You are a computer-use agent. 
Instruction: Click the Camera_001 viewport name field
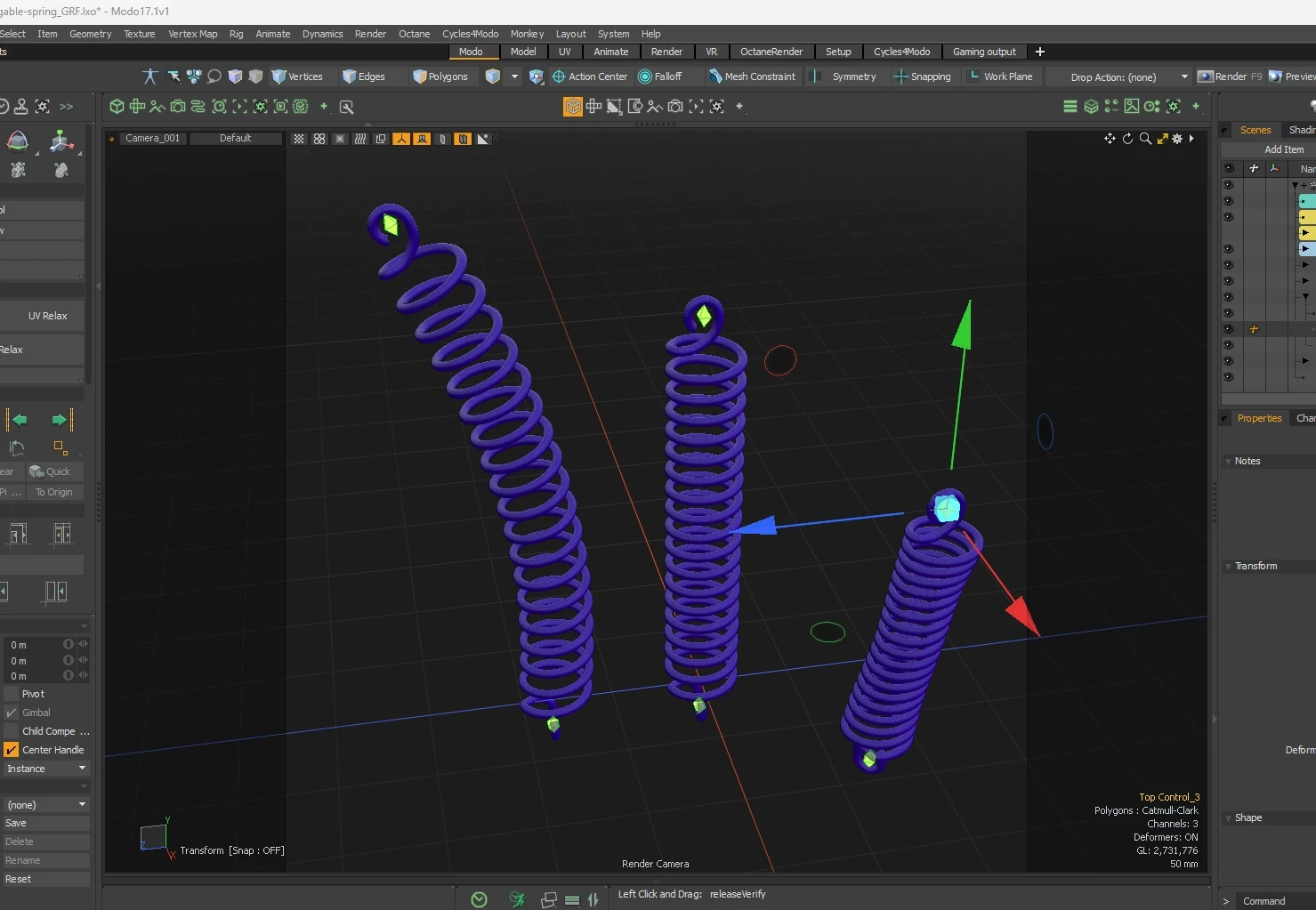click(x=153, y=138)
